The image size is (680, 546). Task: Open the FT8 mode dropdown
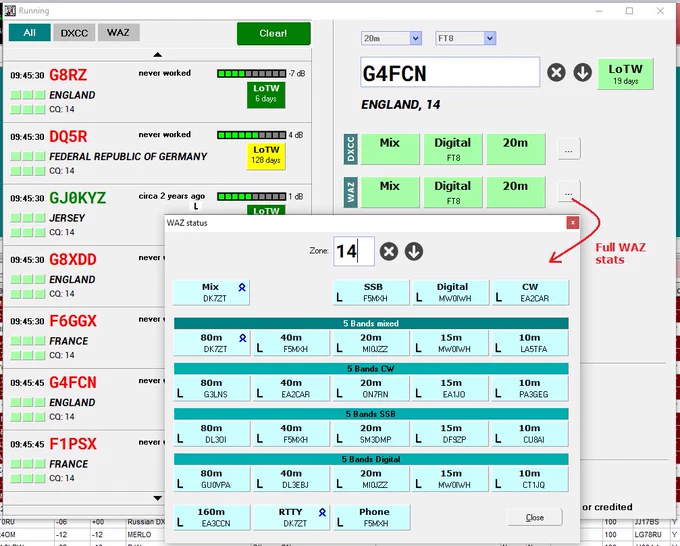click(490, 38)
